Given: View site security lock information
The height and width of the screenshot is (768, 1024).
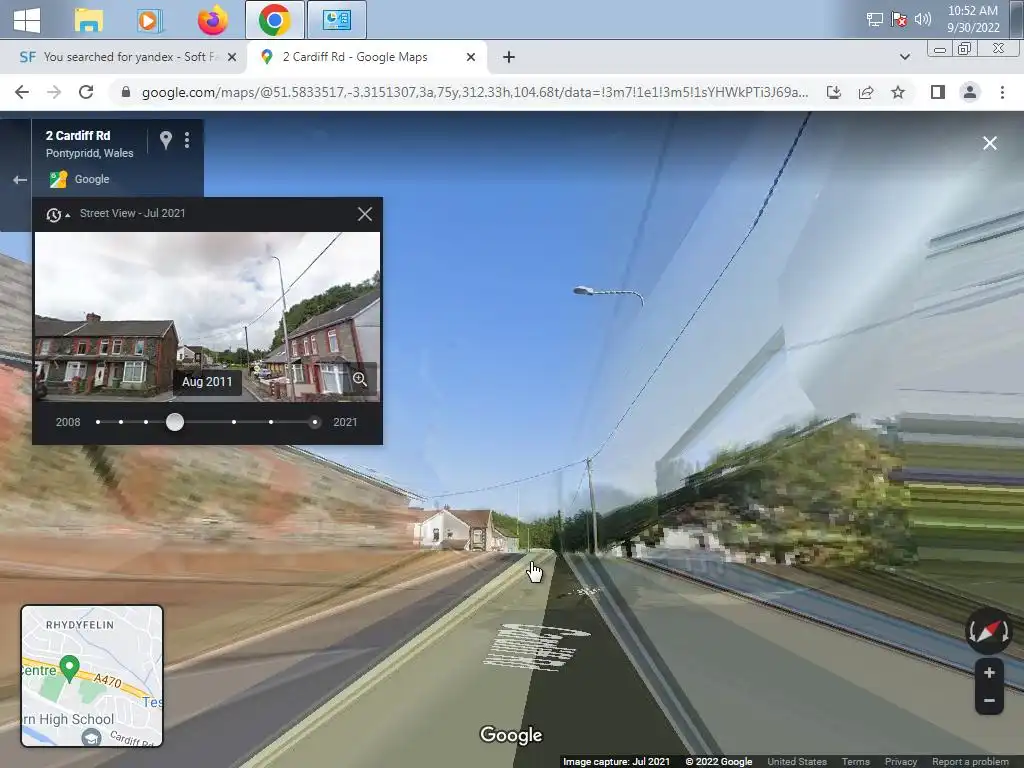Looking at the screenshot, I should pyautogui.click(x=125, y=92).
